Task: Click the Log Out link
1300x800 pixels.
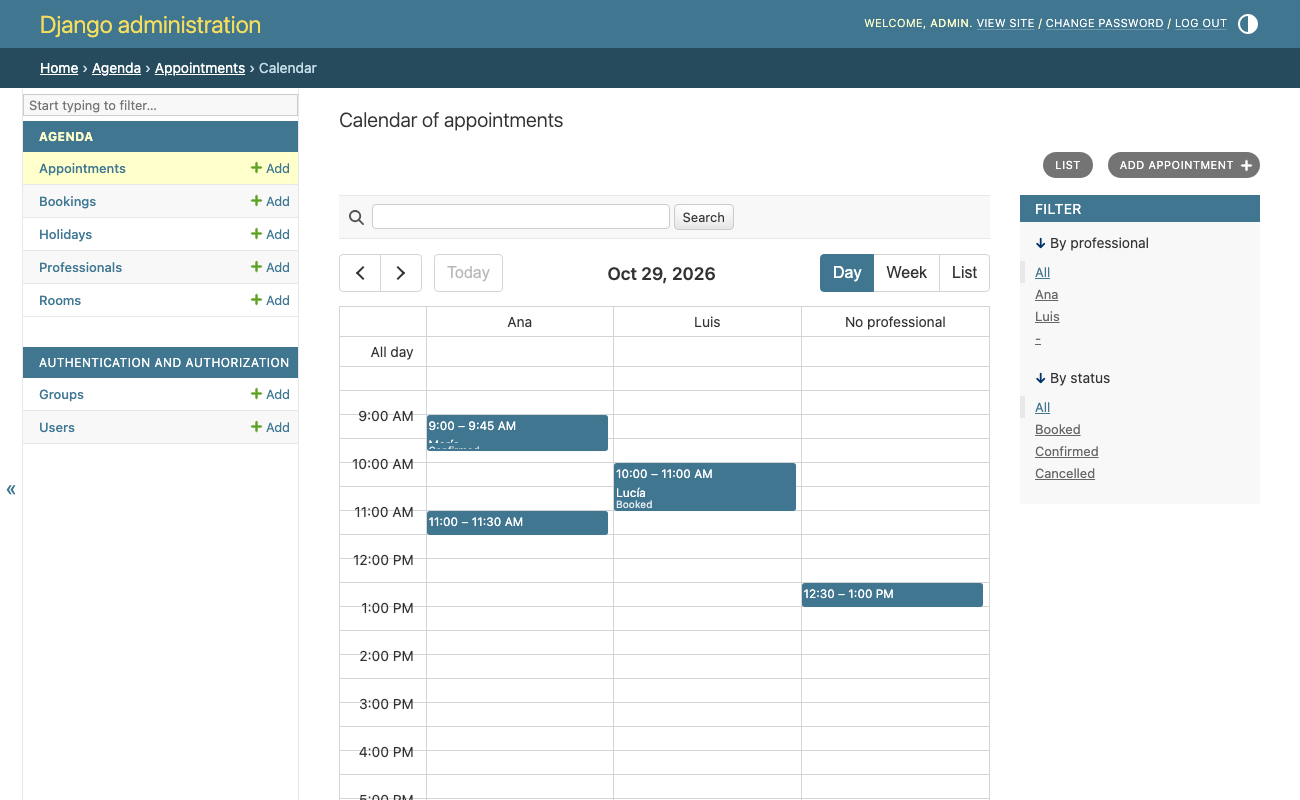Action: click(x=1201, y=23)
